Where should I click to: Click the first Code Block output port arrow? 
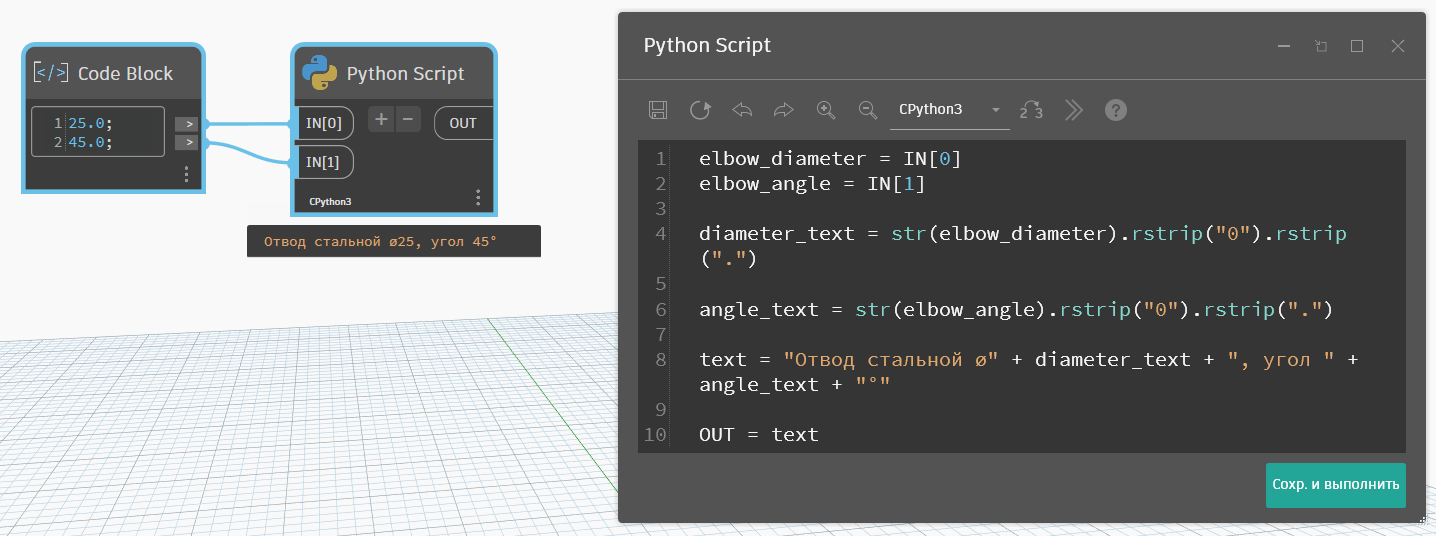[x=186, y=124]
